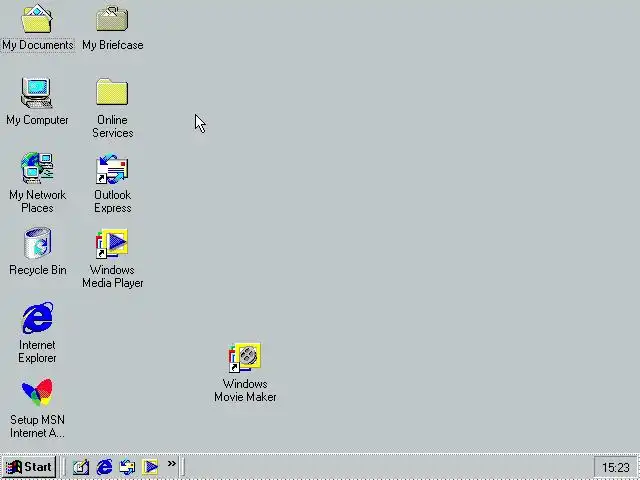
Task: Click the Recycle Bin icon
Action: [x=38, y=243]
